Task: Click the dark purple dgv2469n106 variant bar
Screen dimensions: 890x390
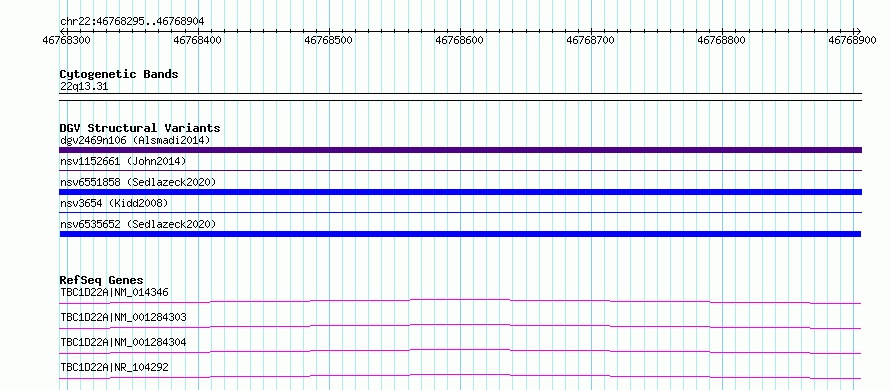Action: (460, 150)
